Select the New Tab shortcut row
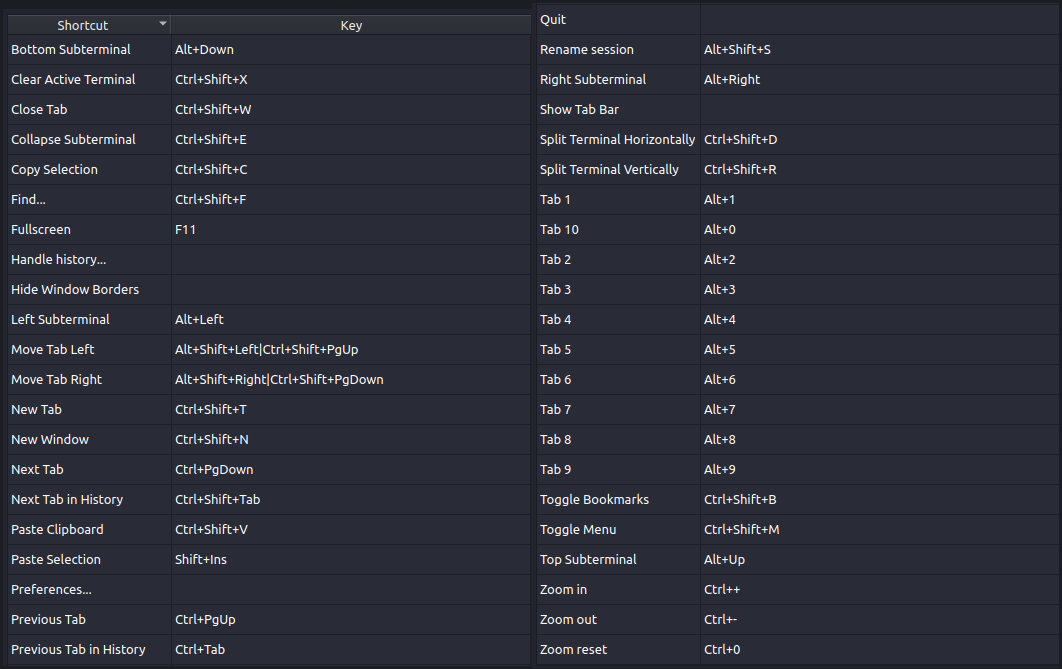The image size is (1062, 669). pyautogui.click(x=269, y=410)
